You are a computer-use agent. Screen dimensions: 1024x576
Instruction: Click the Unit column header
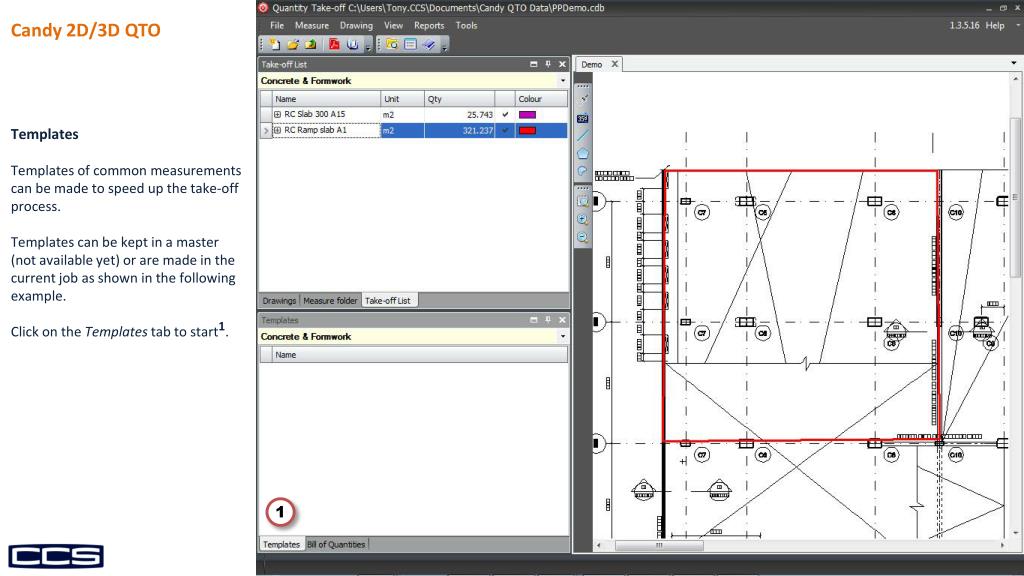click(402, 99)
